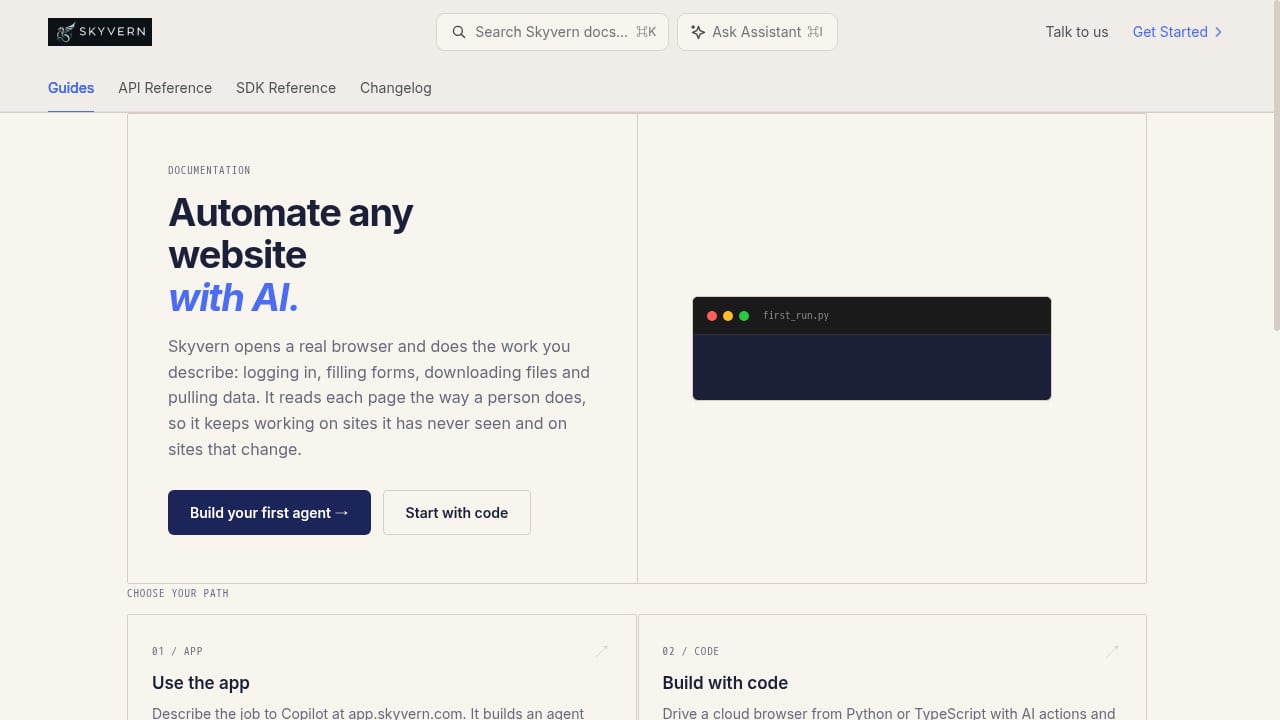The height and width of the screenshot is (720, 1280).
Task: Click the red dot in code window
Action: 712,316
